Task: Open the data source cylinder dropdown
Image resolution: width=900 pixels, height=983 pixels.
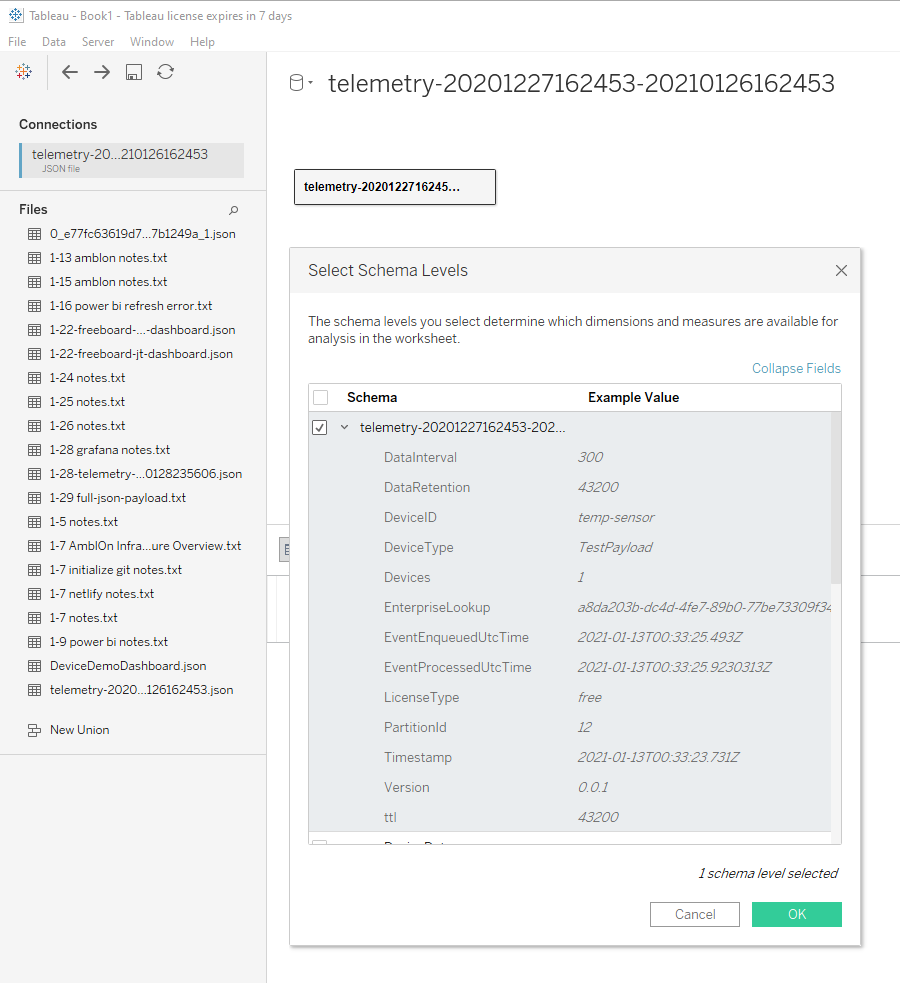Action: coord(301,83)
